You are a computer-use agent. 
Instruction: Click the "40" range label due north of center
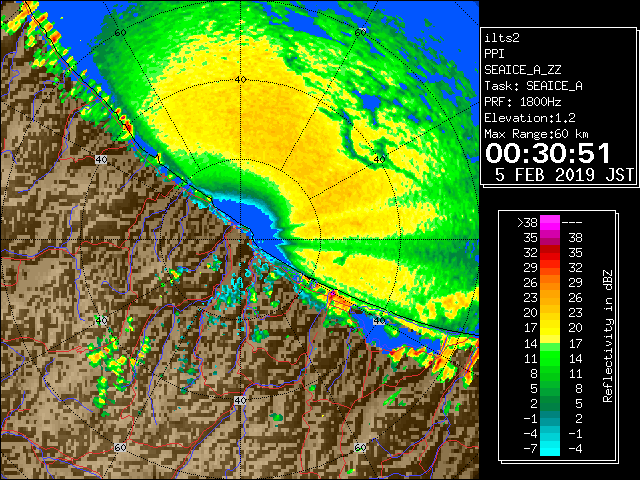[240, 80]
